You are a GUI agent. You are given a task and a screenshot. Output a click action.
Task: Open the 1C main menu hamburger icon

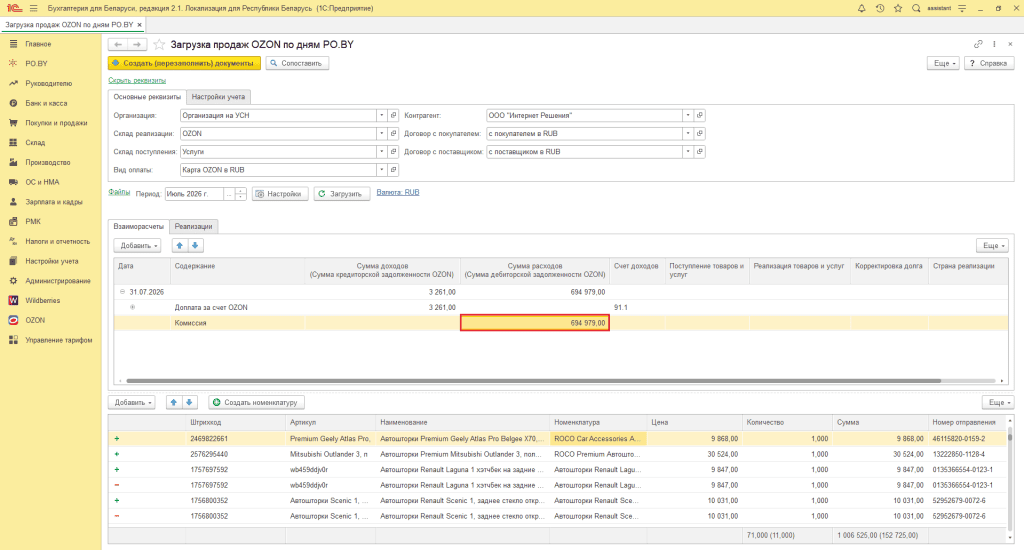(33, 8)
